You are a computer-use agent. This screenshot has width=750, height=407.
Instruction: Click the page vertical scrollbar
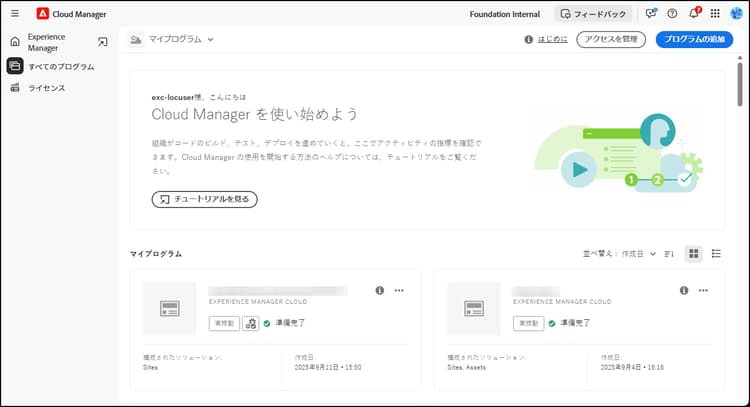click(740, 84)
